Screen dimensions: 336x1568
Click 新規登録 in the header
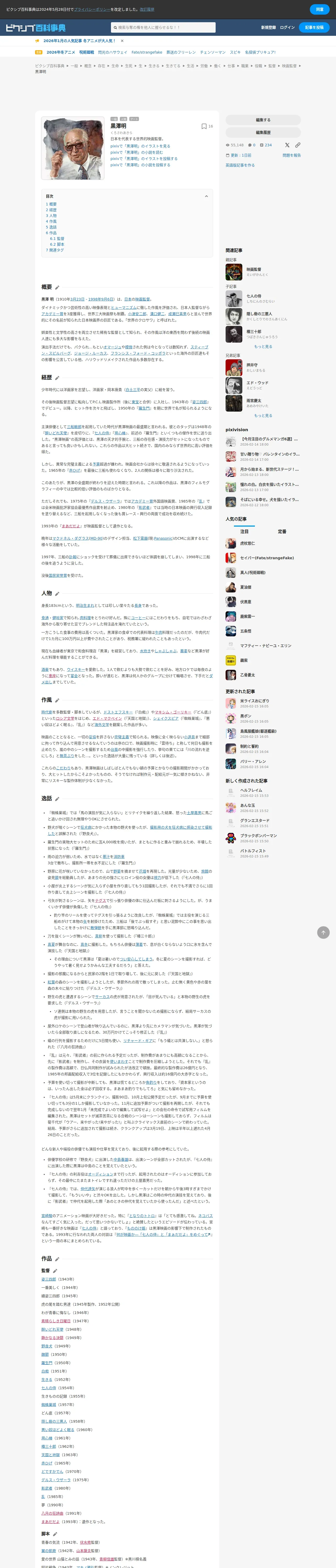(268, 27)
